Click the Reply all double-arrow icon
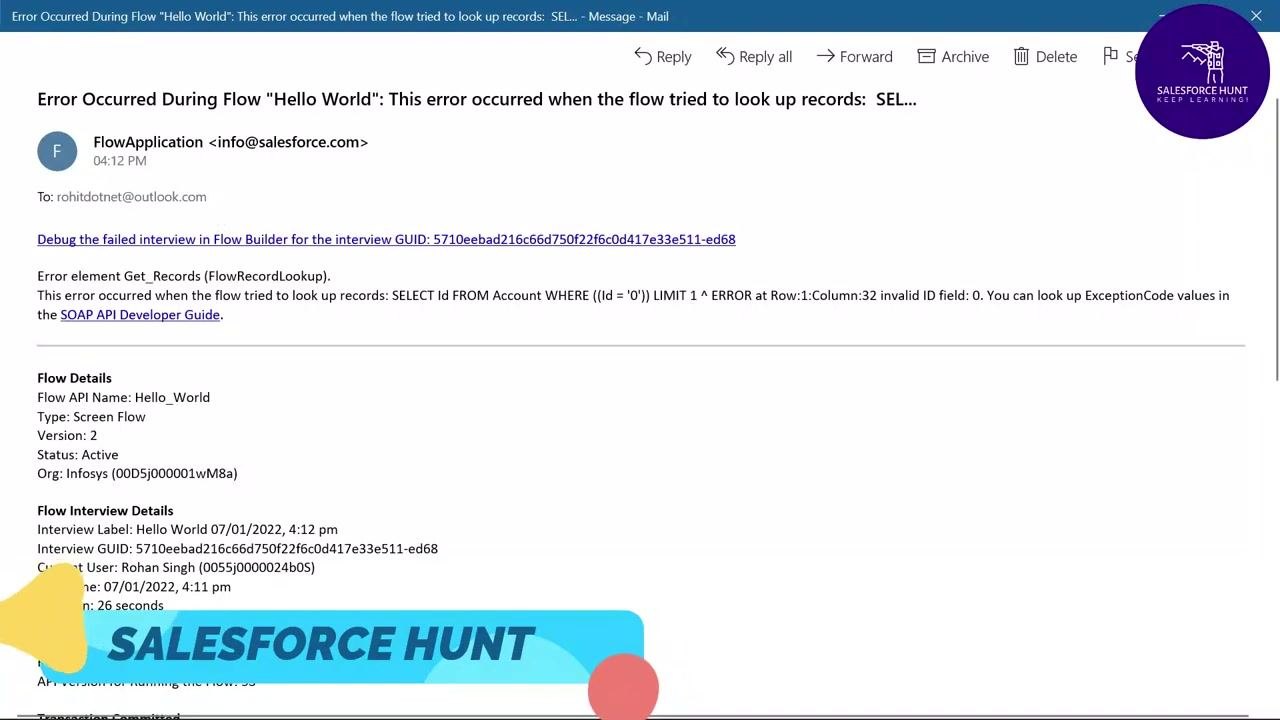 [725, 56]
